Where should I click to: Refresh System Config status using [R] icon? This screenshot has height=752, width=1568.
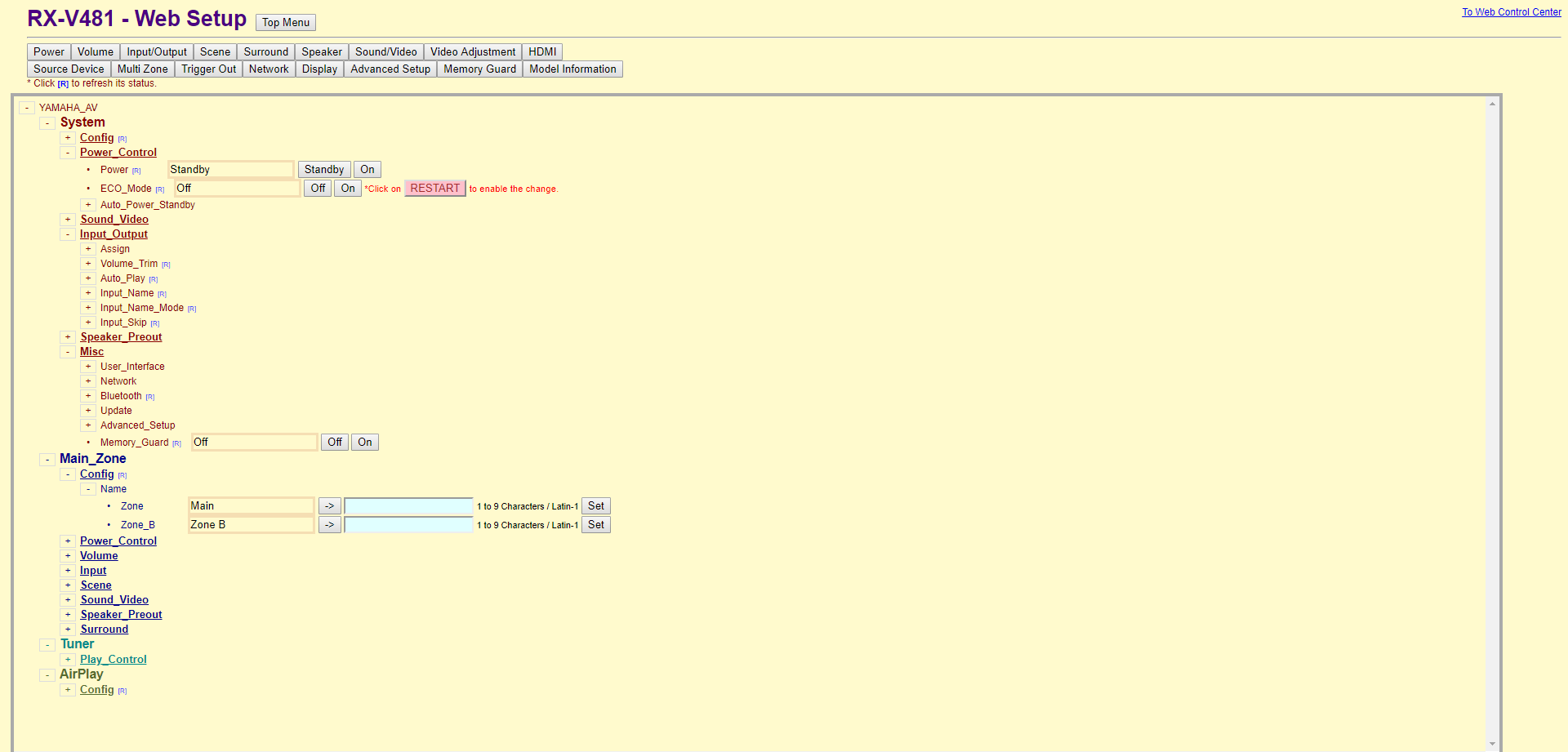[x=122, y=139]
